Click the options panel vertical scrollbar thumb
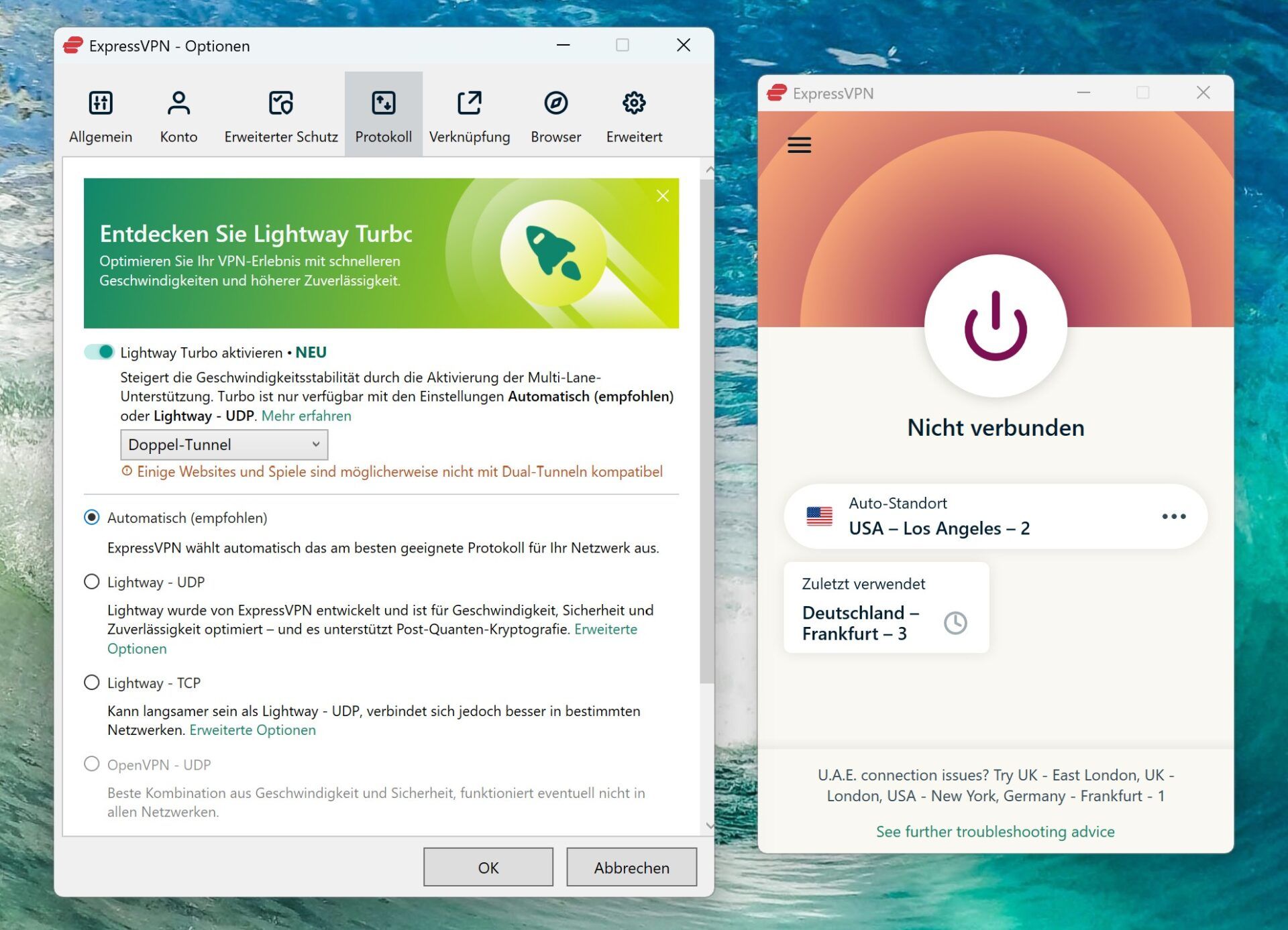Image resolution: width=1288 pixels, height=930 pixels. point(708,432)
